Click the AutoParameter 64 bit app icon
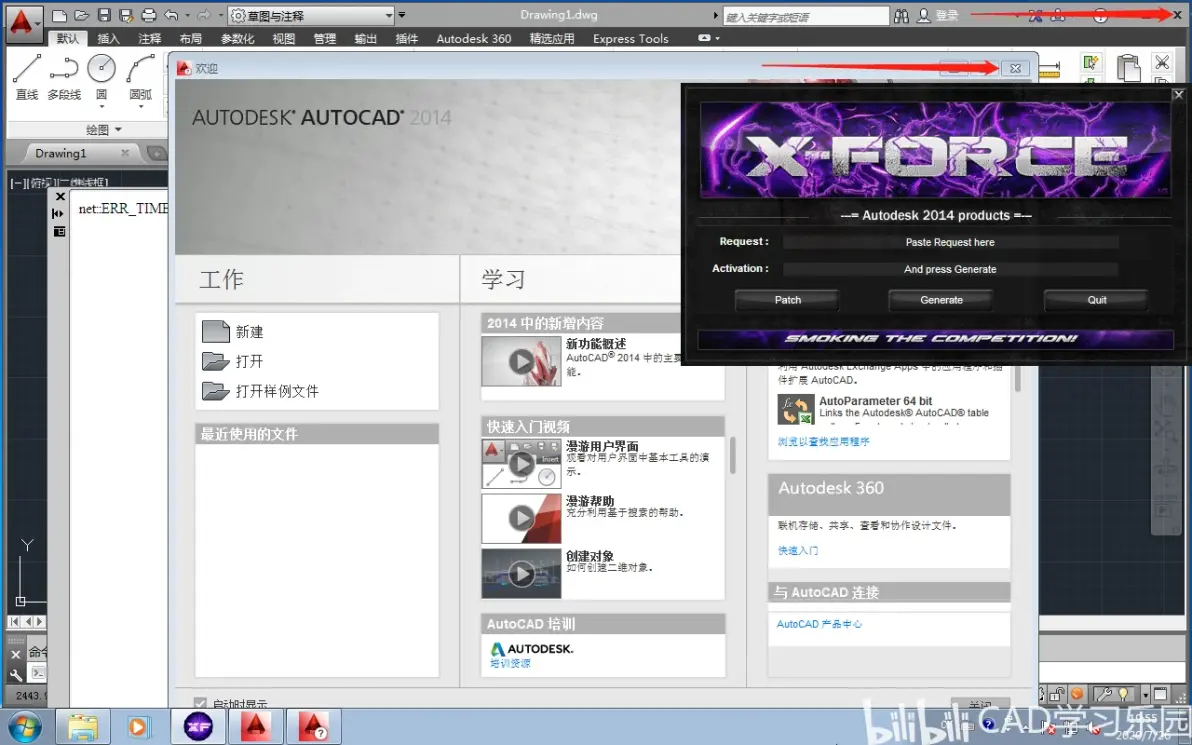The width and height of the screenshot is (1192, 745). [x=796, y=410]
